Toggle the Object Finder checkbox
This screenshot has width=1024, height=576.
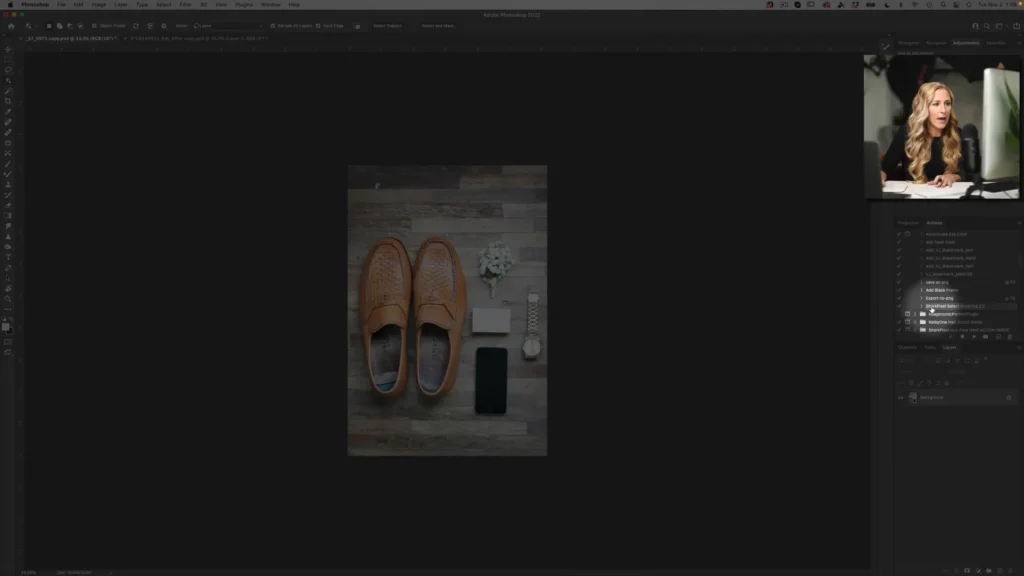(94, 26)
